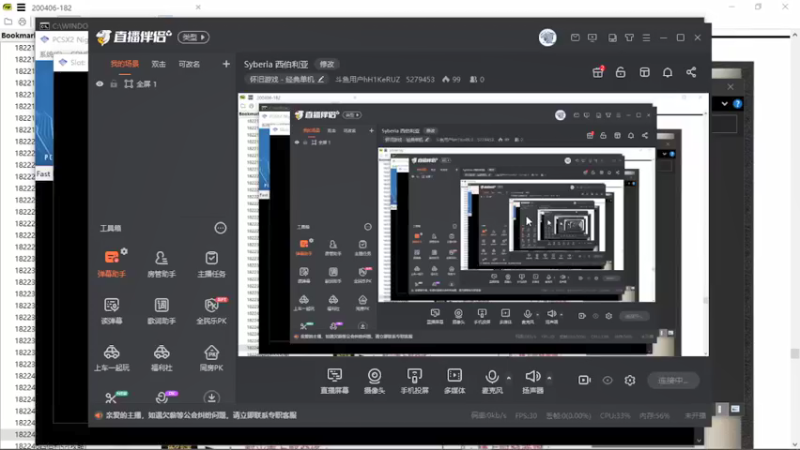
Task: Click the nested stream preview area
Action: [x=473, y=224]
